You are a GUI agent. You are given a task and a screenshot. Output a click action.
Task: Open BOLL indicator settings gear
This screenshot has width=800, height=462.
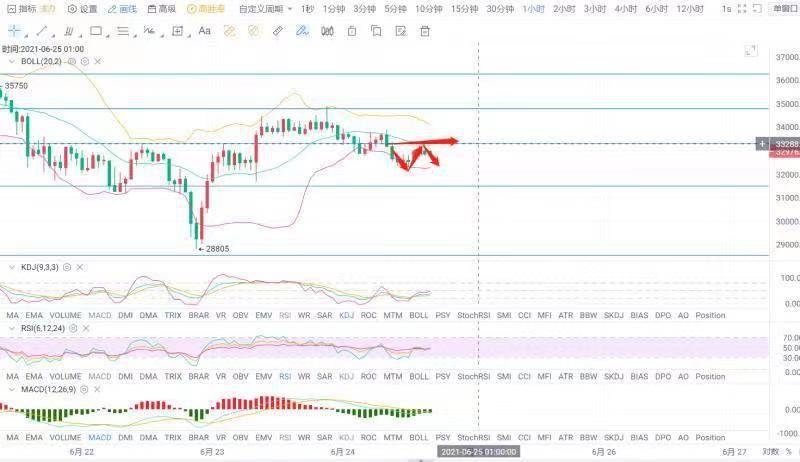click(83, 62)
